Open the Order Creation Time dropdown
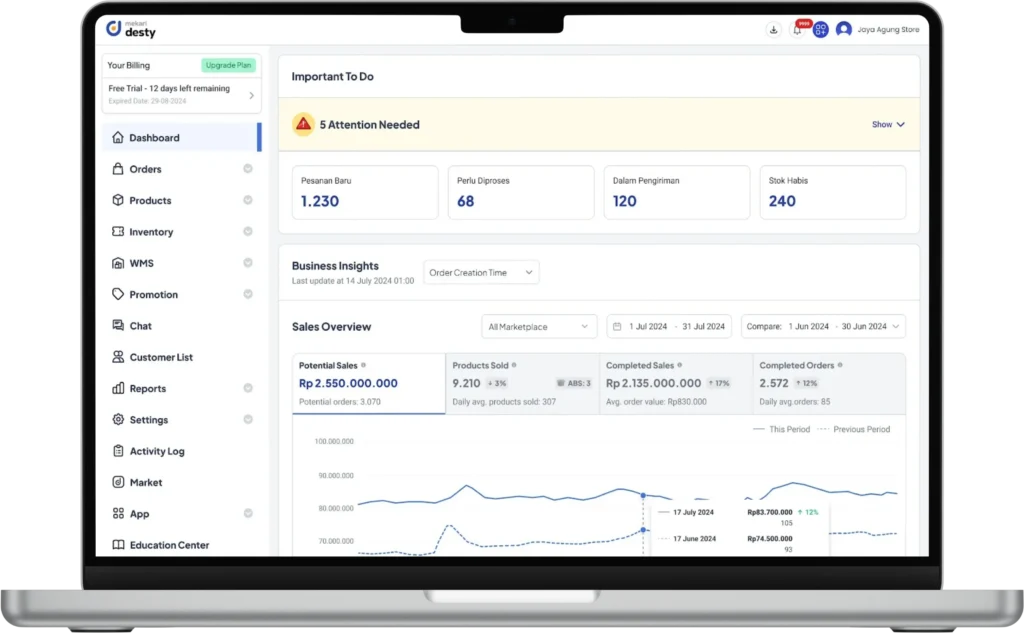Image resolution: width=1024 pixels, height=633 pixels. [480, 271]
